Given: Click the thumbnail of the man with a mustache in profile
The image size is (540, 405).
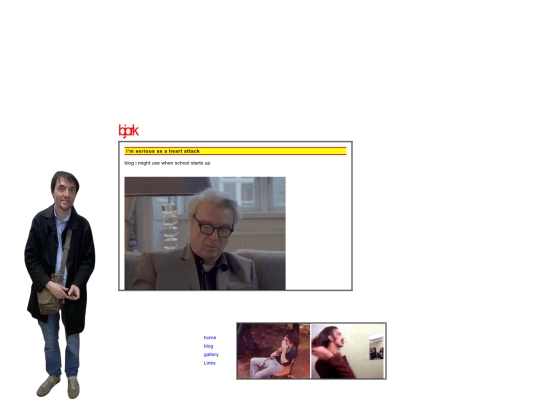Looking at the screenshot, I should pyautogui.click(x=348, y=351).
